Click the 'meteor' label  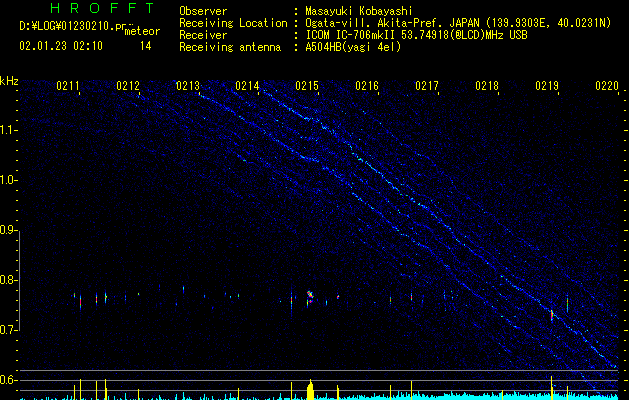pyautogui.click(x=142, y=31)
